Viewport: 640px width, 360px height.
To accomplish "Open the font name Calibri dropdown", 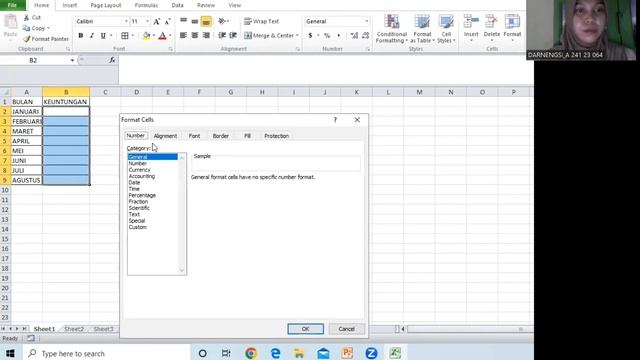I will pyautogui.click(x=126, y=21).
